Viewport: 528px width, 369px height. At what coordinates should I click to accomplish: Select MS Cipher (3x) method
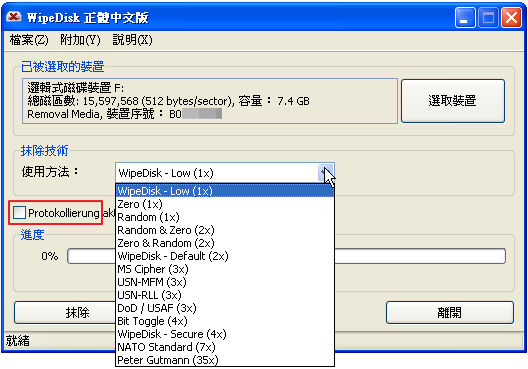(x=225, y=269)
